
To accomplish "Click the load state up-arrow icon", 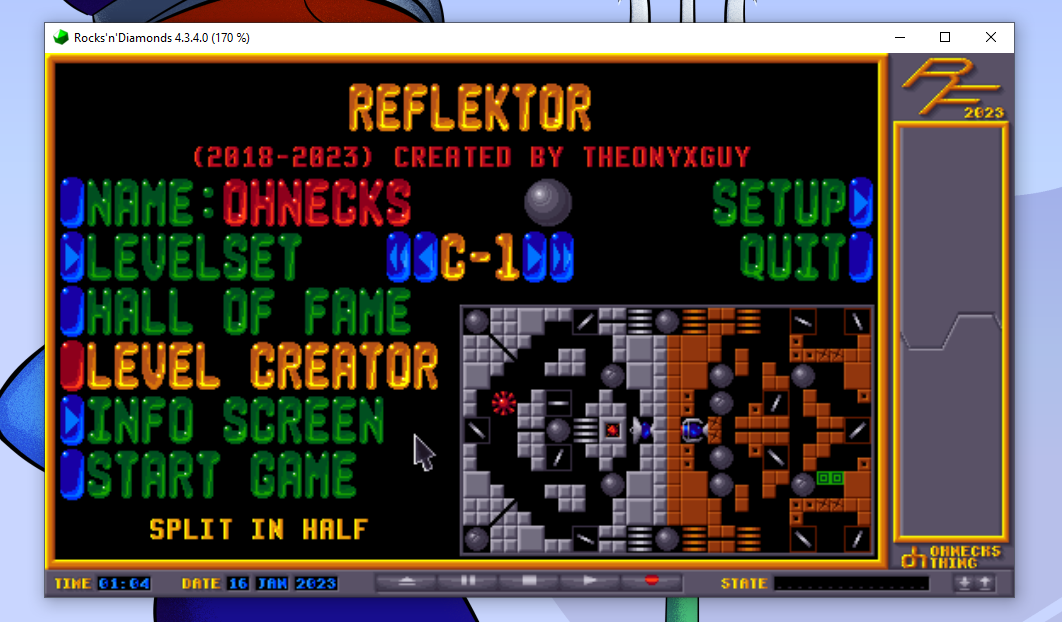I will pos(985,583).
